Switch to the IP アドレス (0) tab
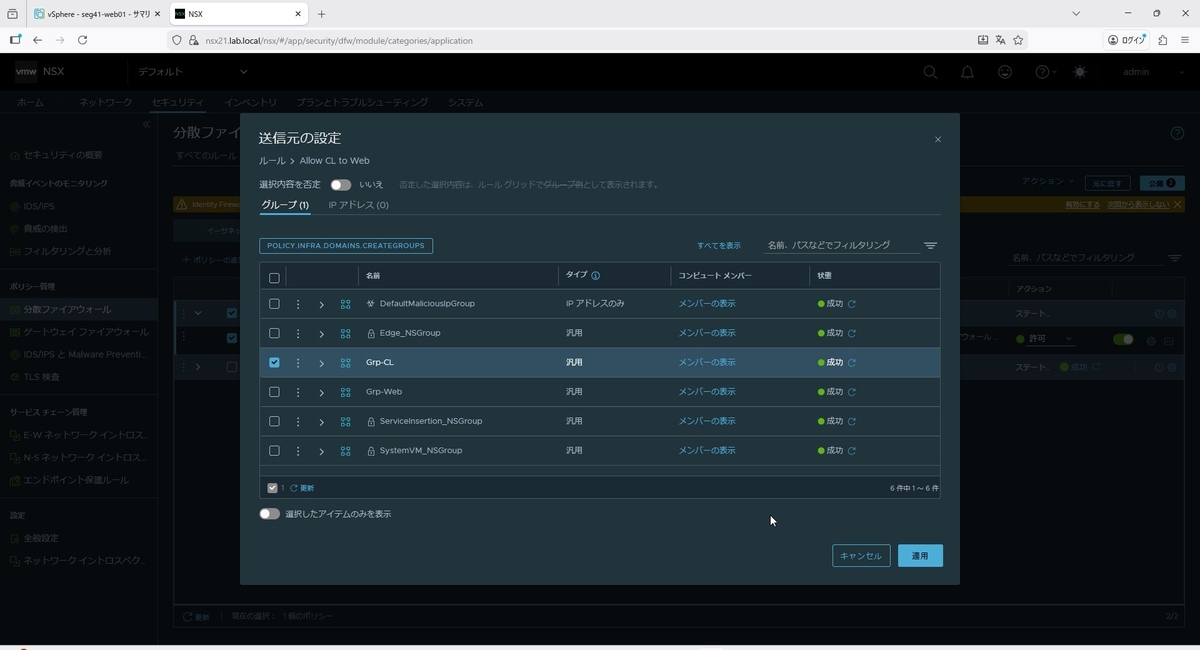Screen dimensions: 1200x650 click(358, 205)
